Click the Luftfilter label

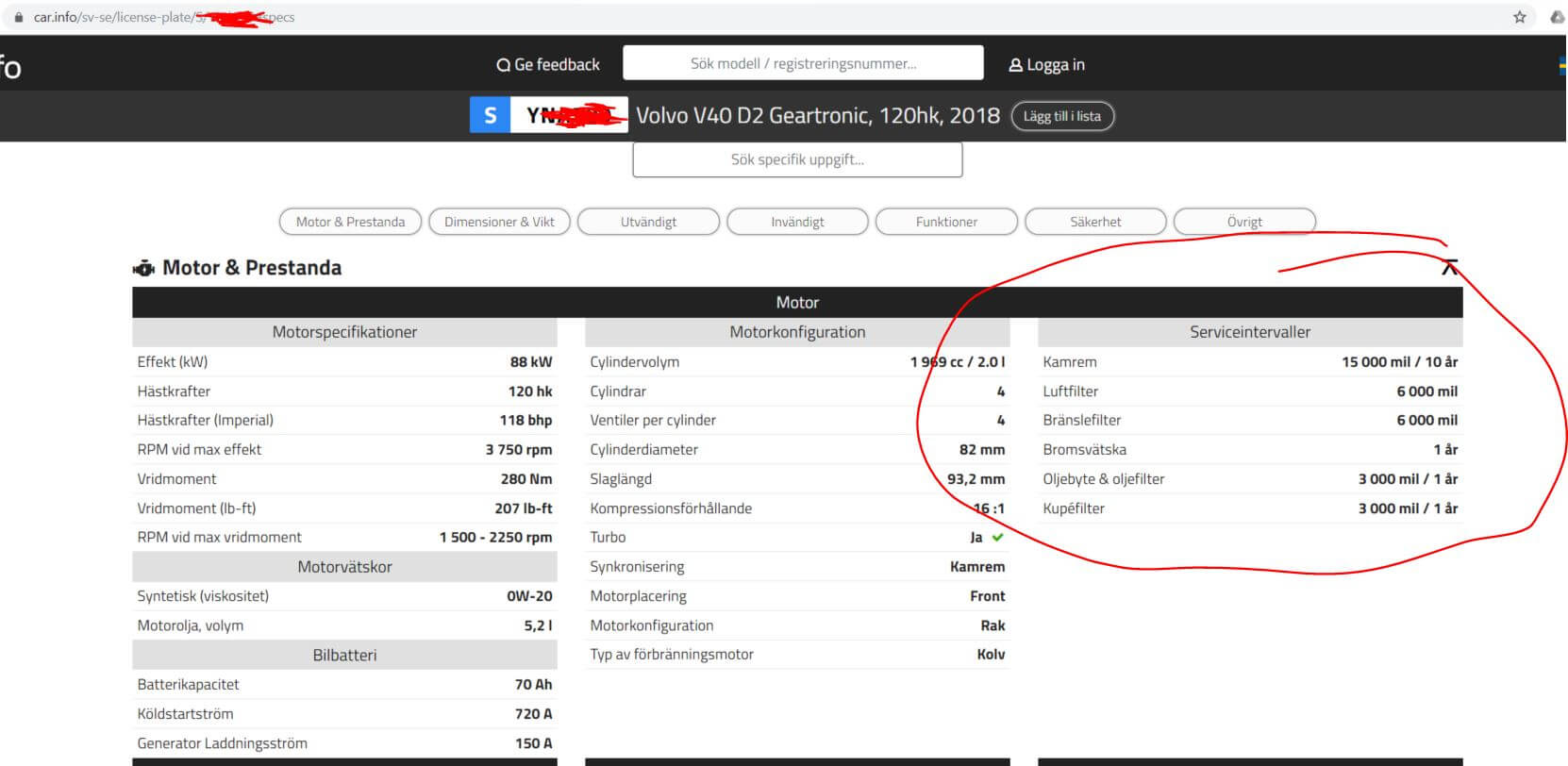click(1071, 391)
